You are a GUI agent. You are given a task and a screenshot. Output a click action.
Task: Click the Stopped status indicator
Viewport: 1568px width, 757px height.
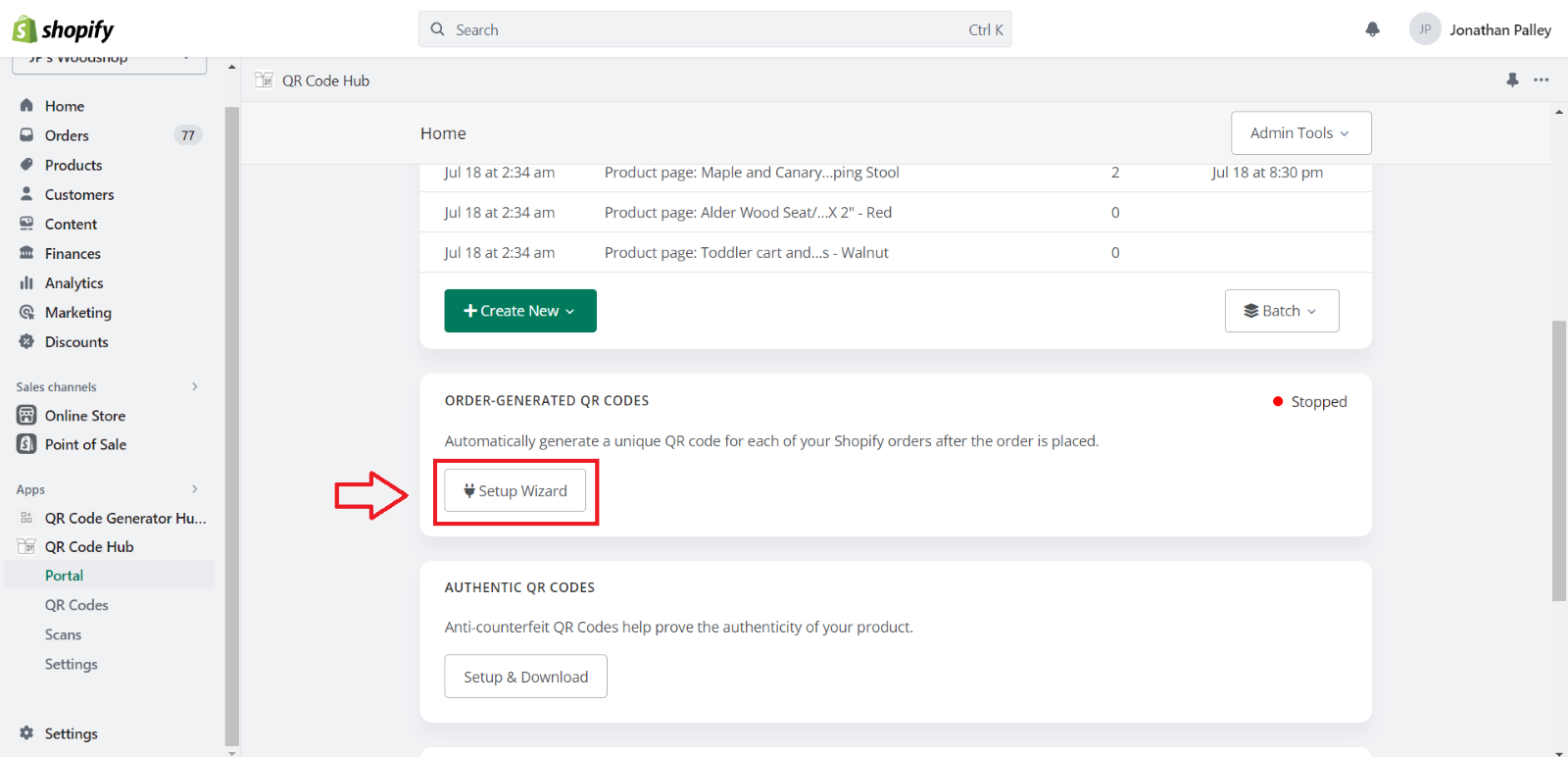1309,401
